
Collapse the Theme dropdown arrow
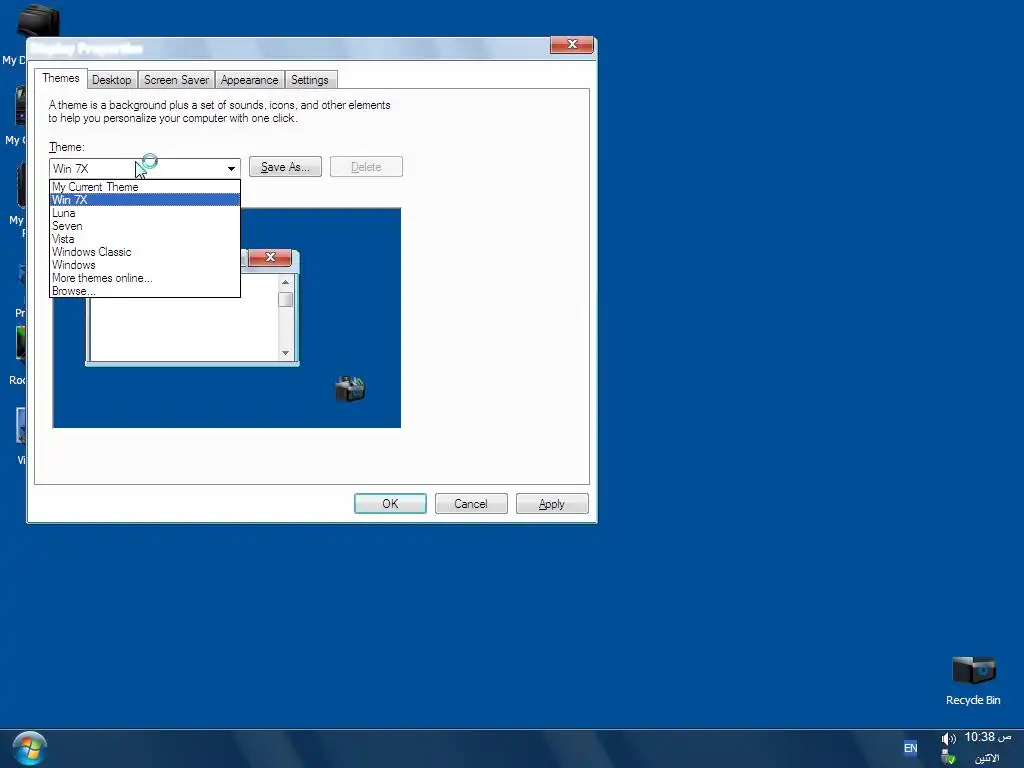coord(231,168)
